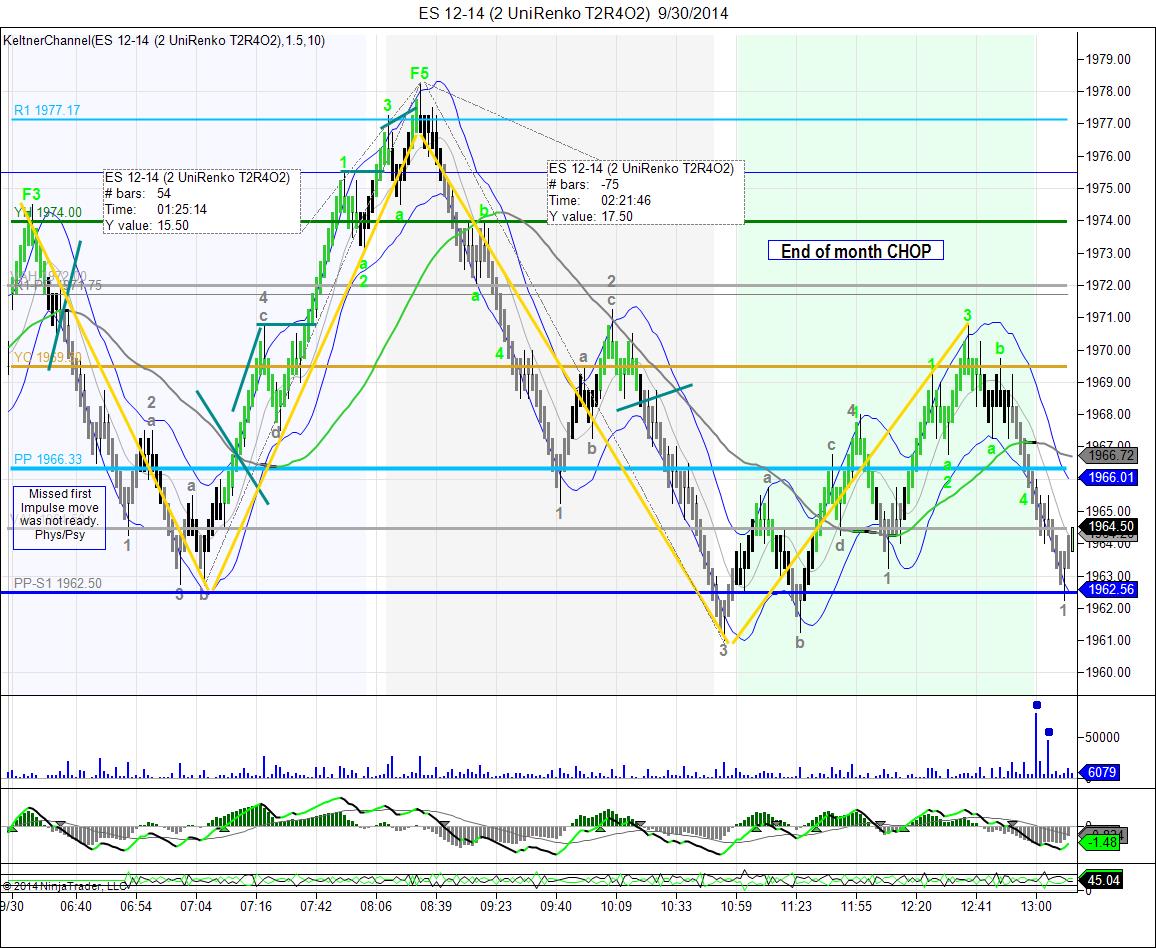Click the 13:00 time axis label
This screenshot has width=1156, height=948.
[1036, 906]
